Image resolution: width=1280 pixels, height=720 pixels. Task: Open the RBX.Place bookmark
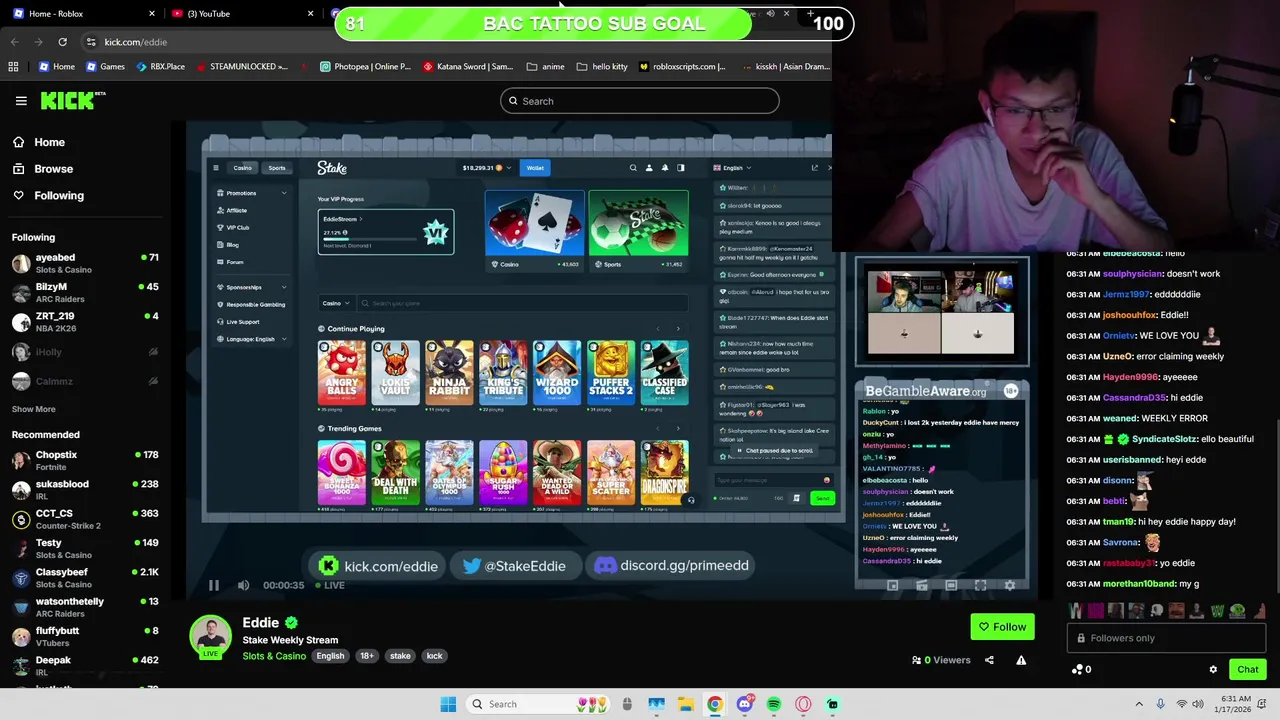(160, 67)
